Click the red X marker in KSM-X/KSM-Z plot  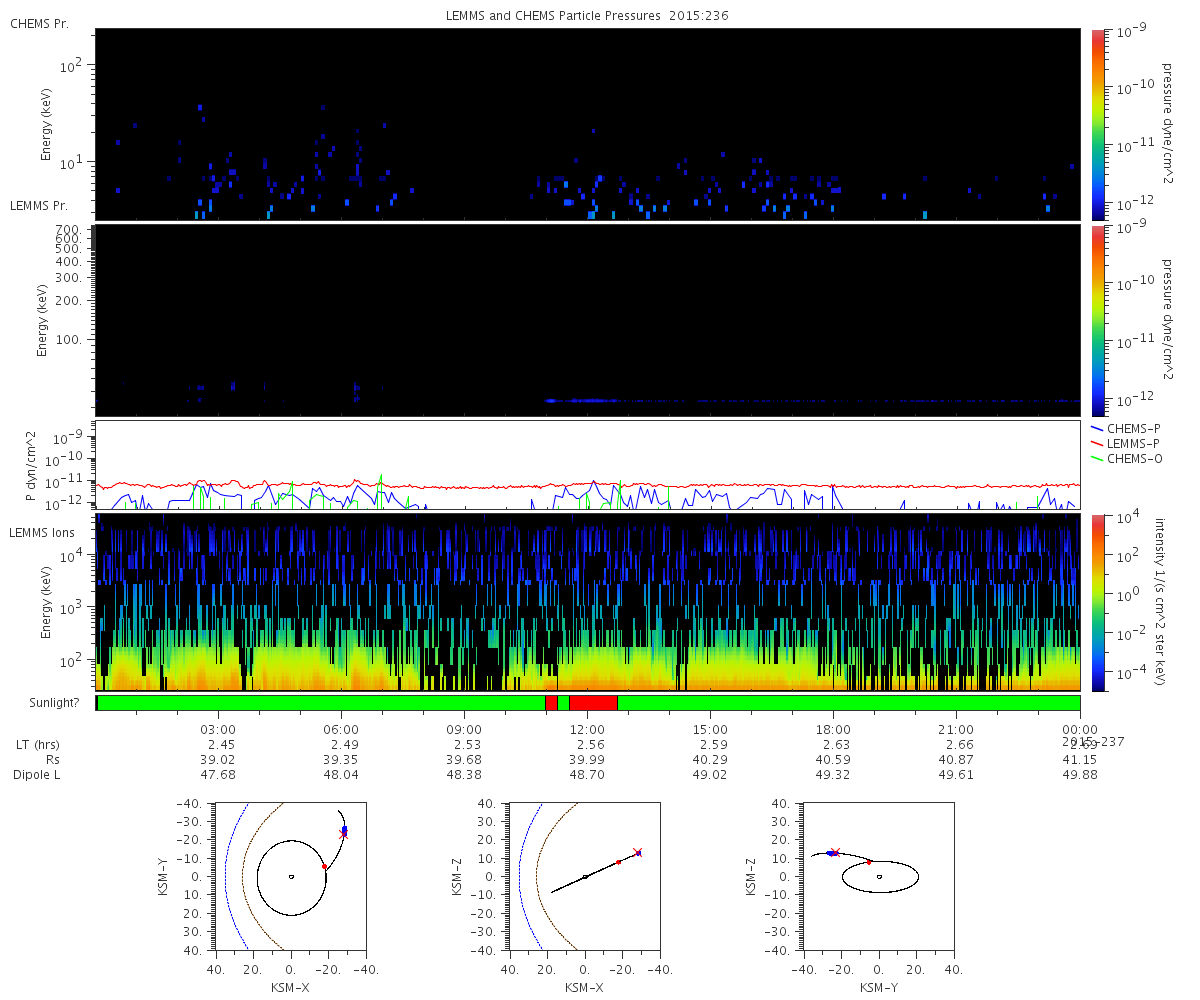click(x=637, y=852)
